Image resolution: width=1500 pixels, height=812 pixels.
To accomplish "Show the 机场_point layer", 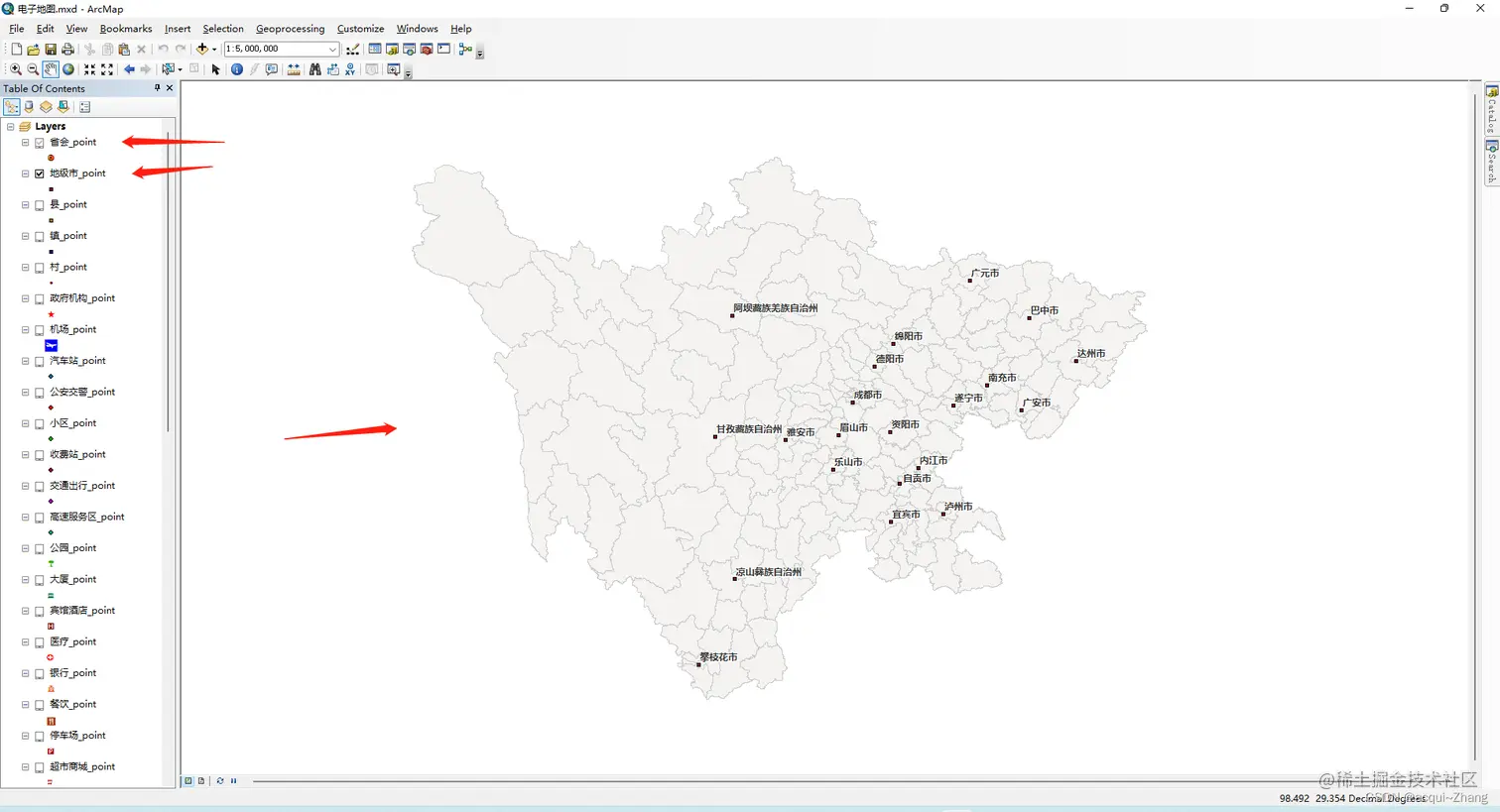I will click(40, 330).
